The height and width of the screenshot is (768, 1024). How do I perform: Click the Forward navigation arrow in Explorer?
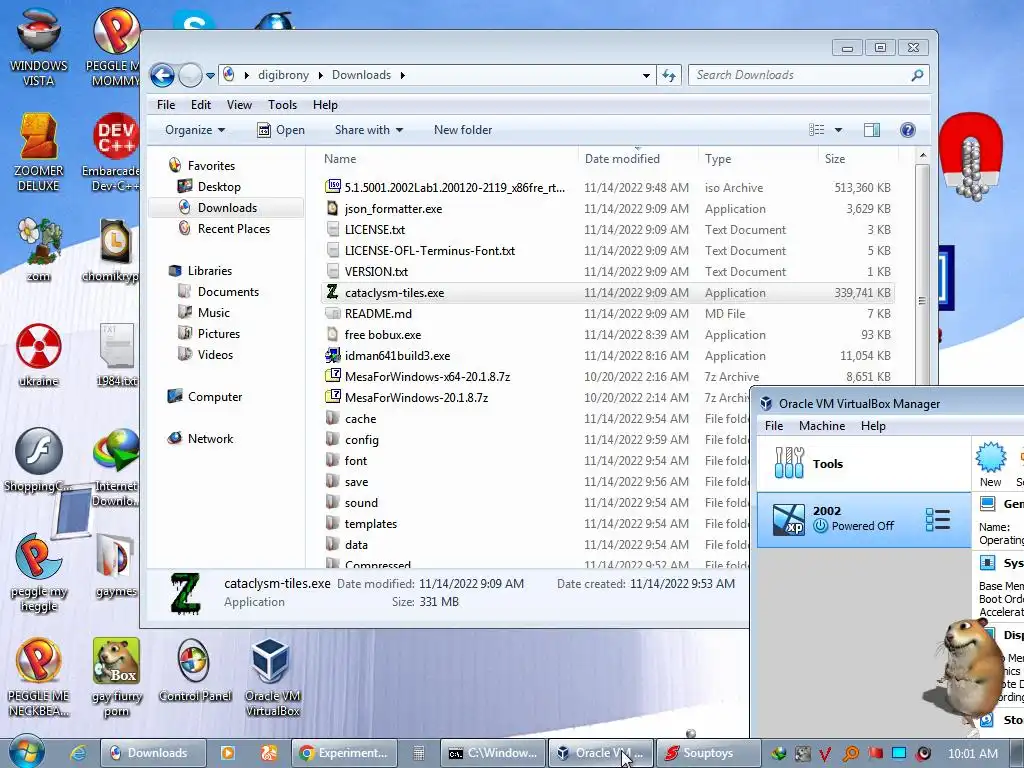[190, 76]
